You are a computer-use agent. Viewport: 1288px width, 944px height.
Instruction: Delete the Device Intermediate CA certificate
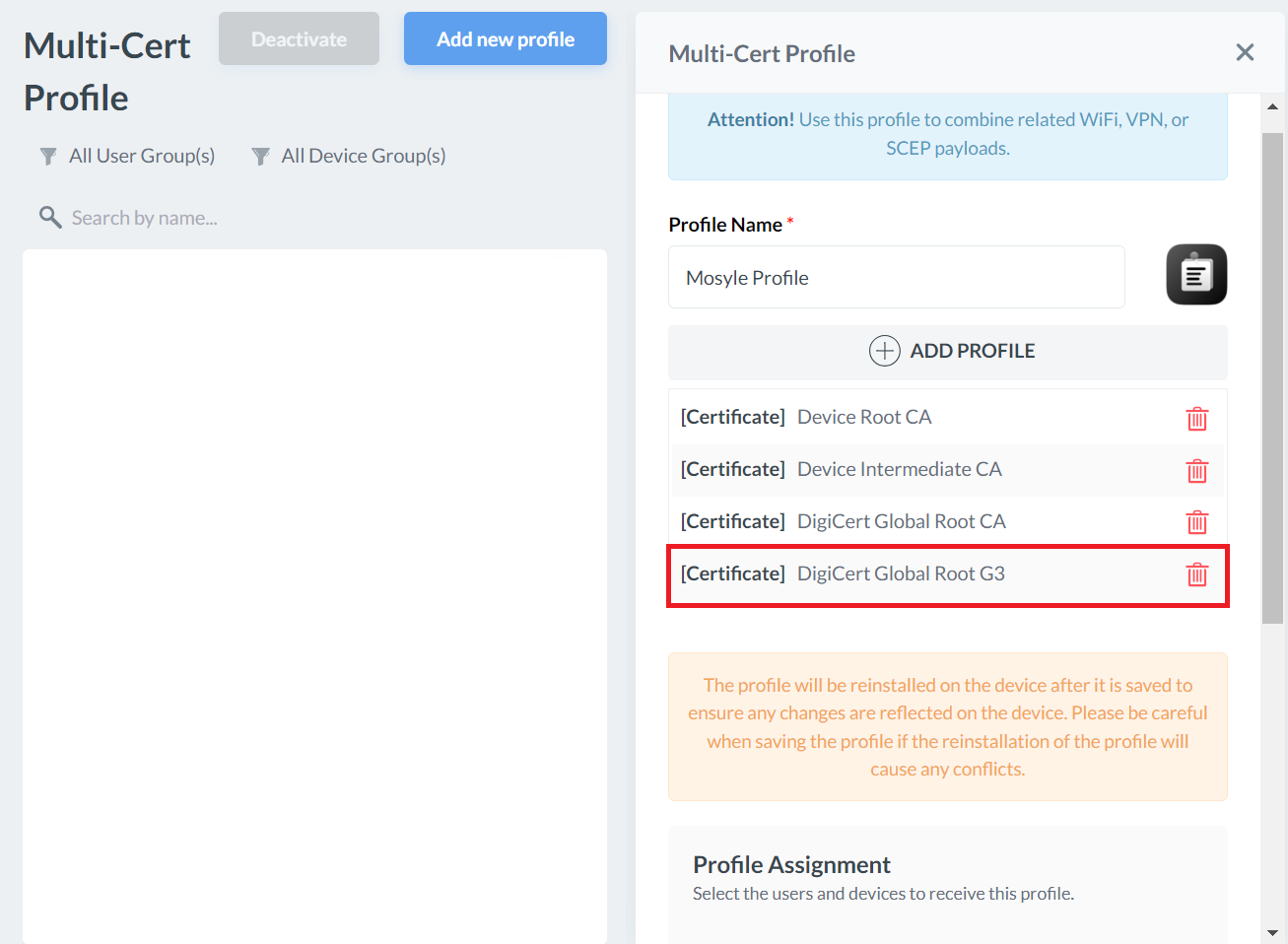1196,471
